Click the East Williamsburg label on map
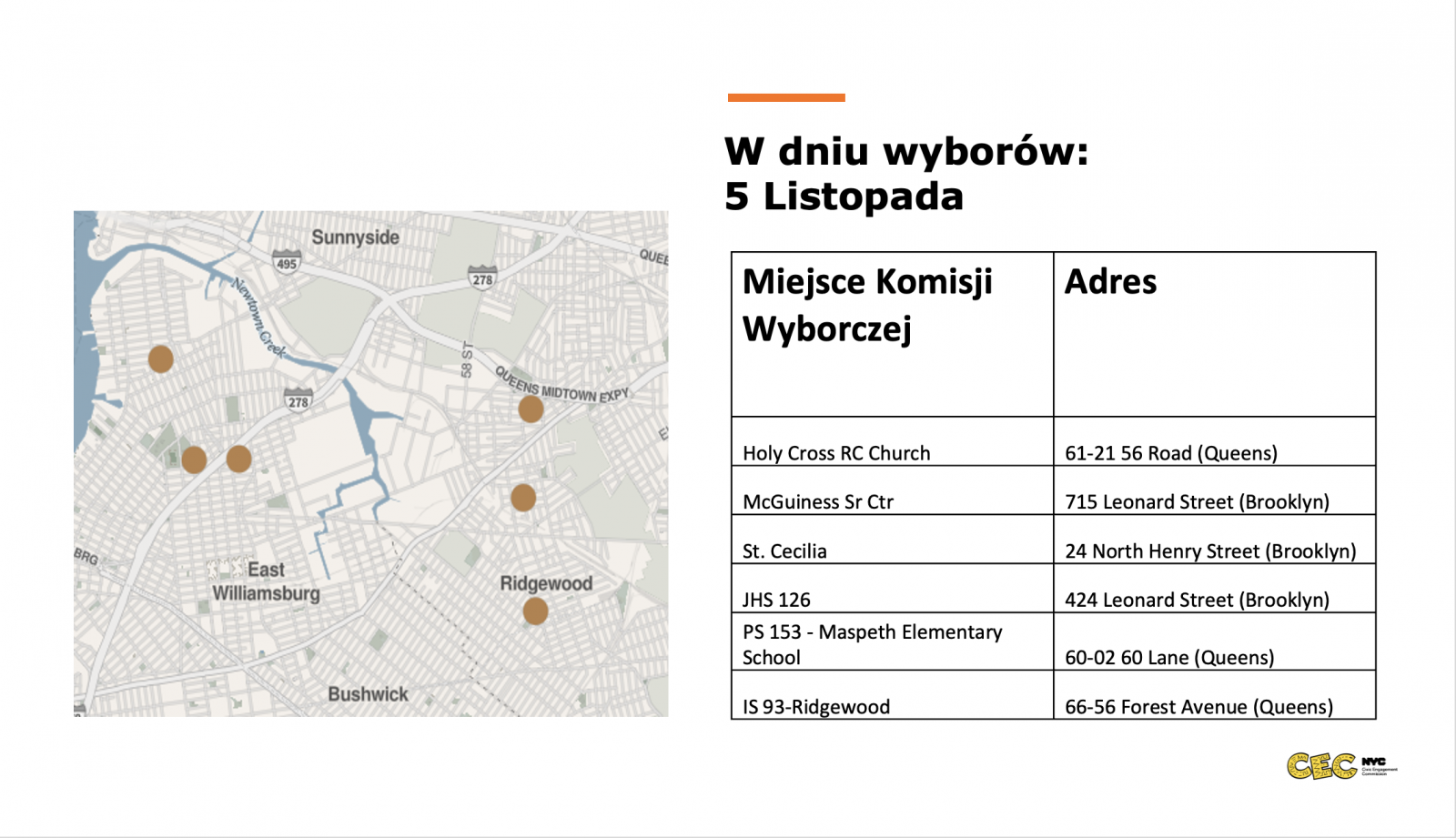1456x838 pixels. pyautogui.click(x=266, y=581)
